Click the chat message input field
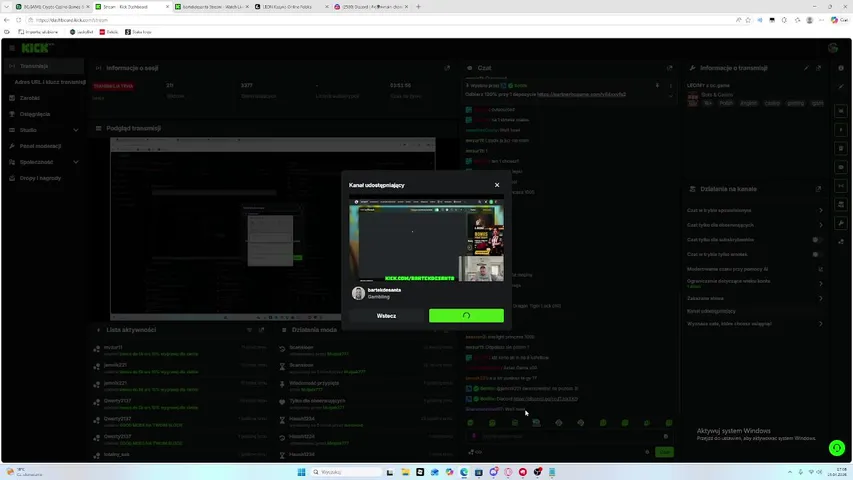The width and height of the screenshot is (853, 480). pyautogui.click(x=568, y=436)
